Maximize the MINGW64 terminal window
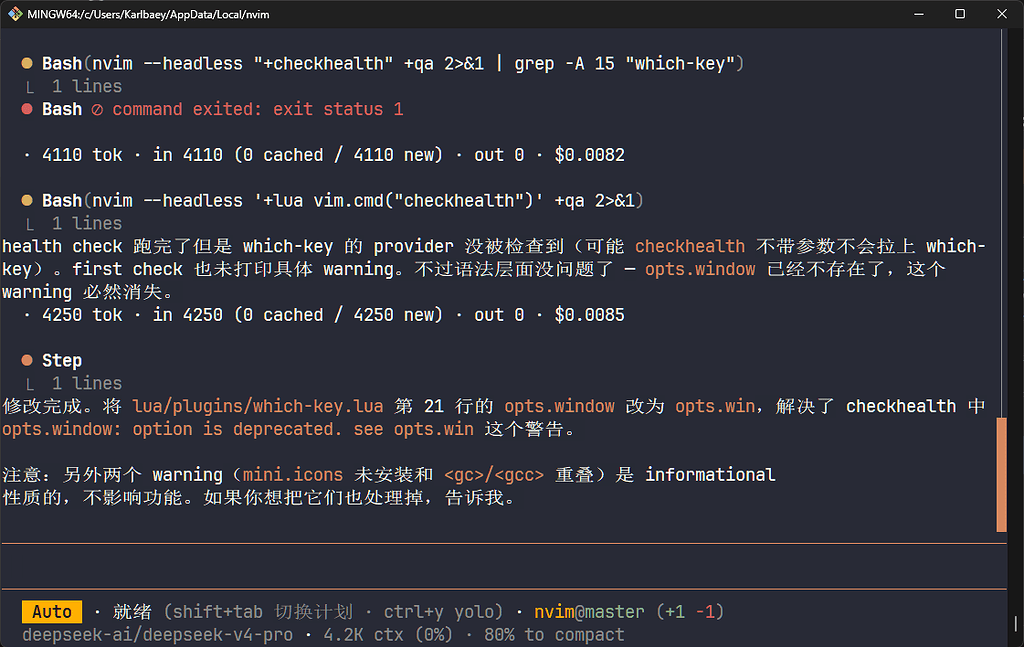The height and width of the screenshot is (647, 1024). tap(960, 14)
